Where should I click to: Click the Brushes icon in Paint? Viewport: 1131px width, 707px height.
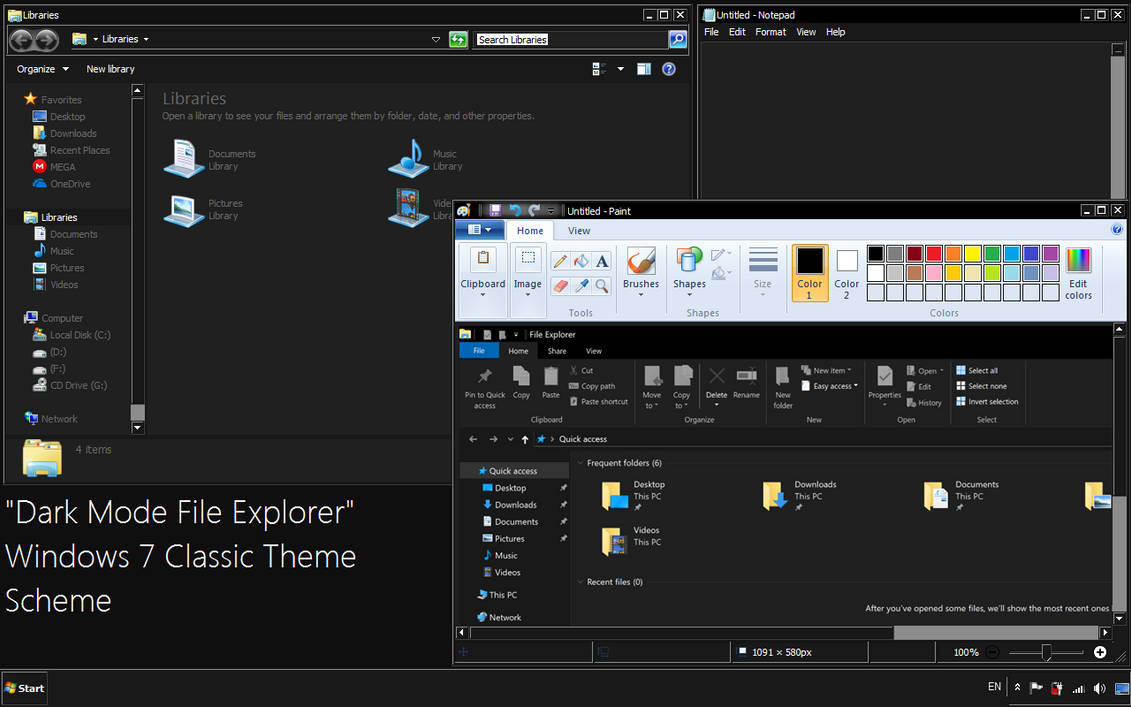point(641,260)
